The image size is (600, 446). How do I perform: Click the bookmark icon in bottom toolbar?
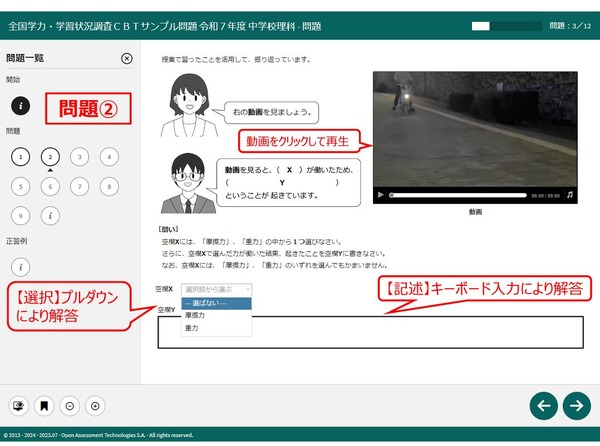(x=44, y=405)
